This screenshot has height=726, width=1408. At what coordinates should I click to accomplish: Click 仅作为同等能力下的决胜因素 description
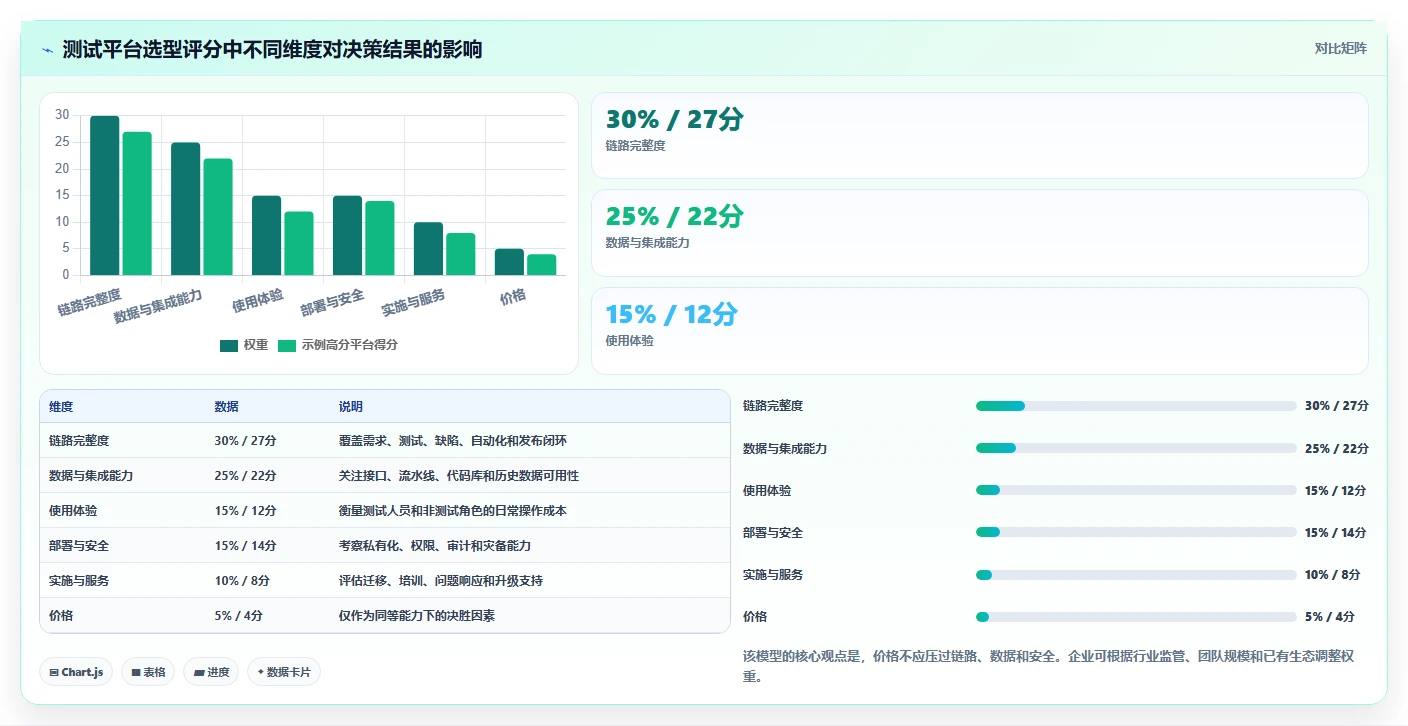[417, 616]
